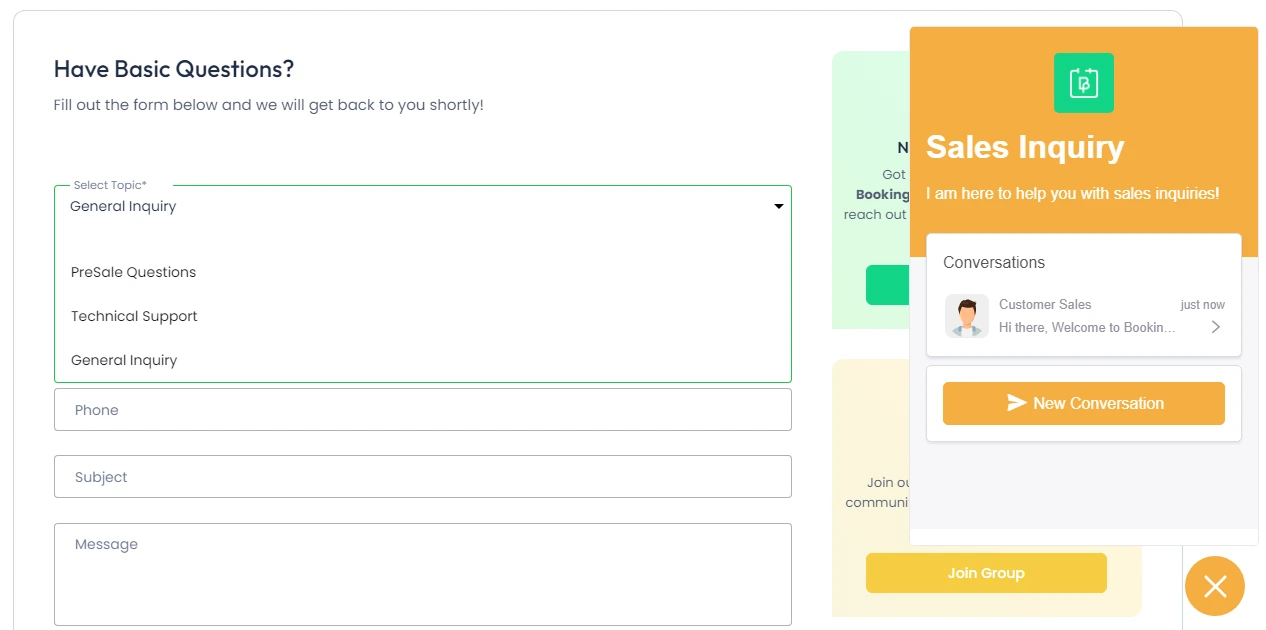Viewport: 1266px width, 630px height.
Task: Click into the Phone field
Action: [422, 410]
